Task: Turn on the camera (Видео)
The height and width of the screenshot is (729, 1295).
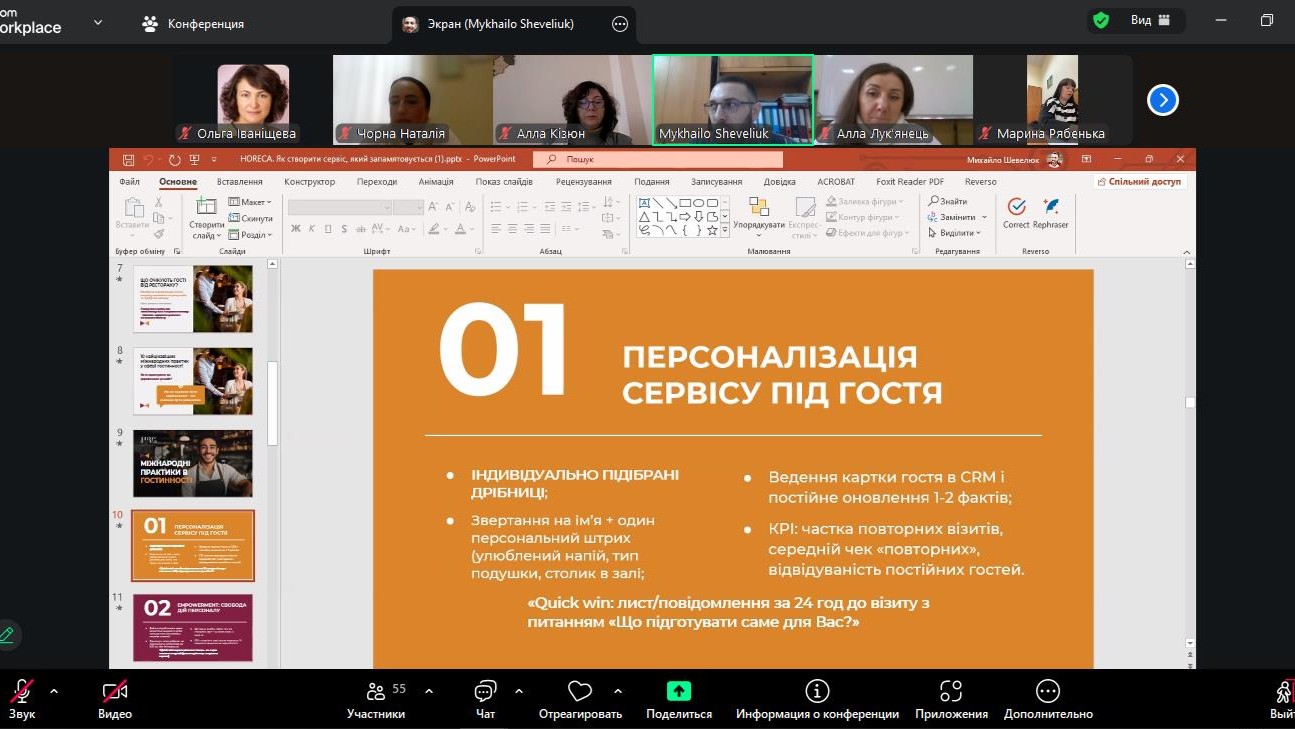Action: point(115,692)
